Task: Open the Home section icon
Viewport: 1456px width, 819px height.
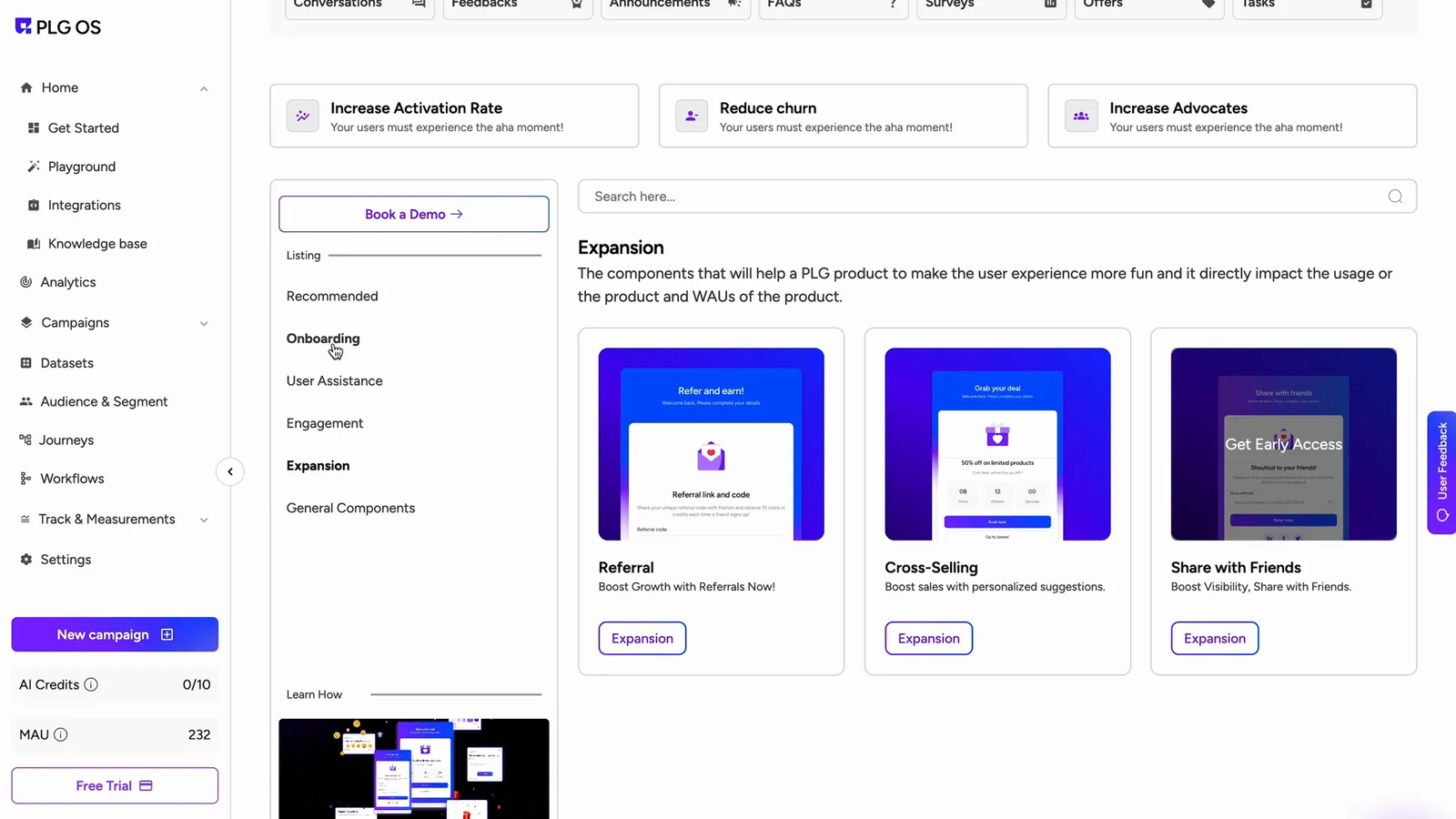Action: point(26,88)
